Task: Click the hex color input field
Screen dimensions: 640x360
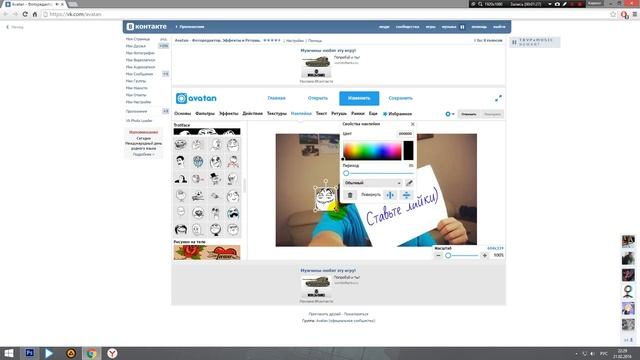Action: point(405,134)
